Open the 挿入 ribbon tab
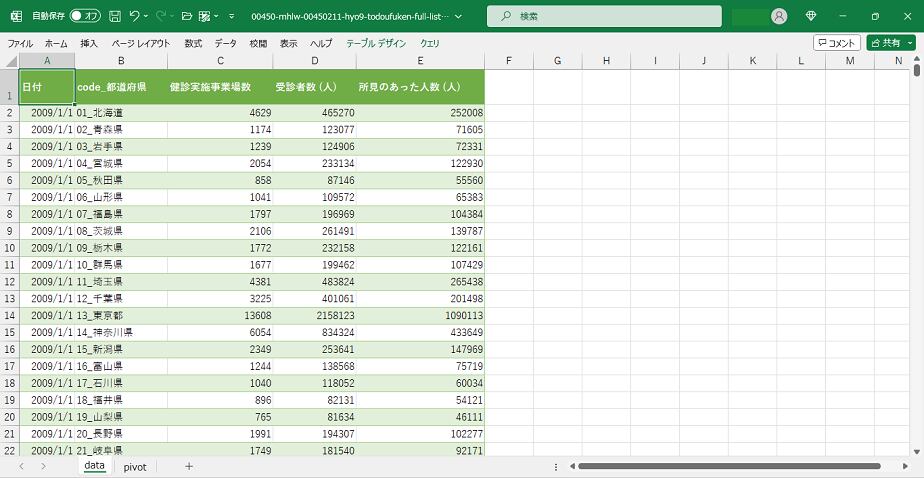The height and width of the screenshot is (478, 924). [89, 43]
